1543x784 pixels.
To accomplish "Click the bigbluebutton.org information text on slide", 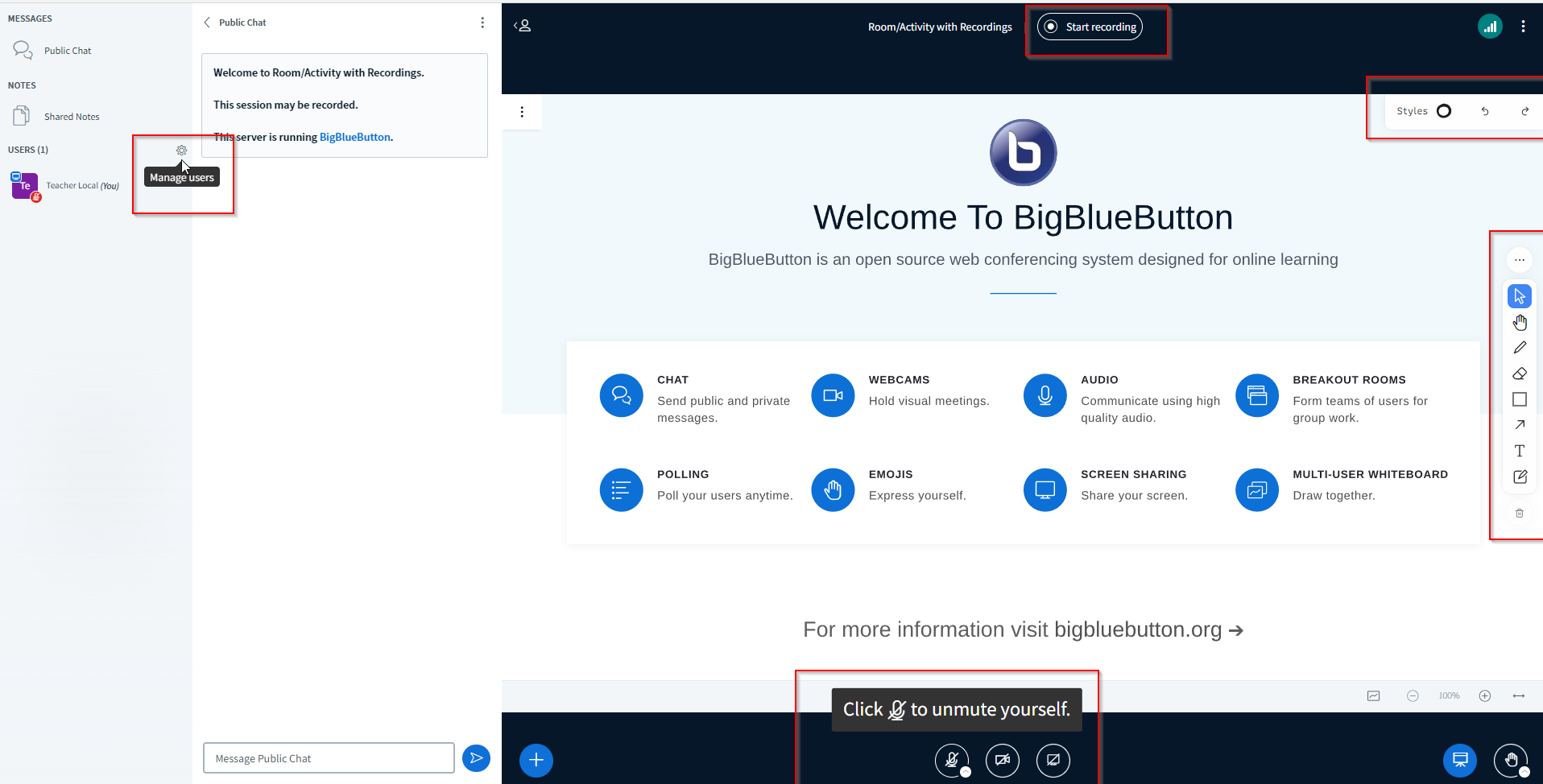I will click(1023, 629).
